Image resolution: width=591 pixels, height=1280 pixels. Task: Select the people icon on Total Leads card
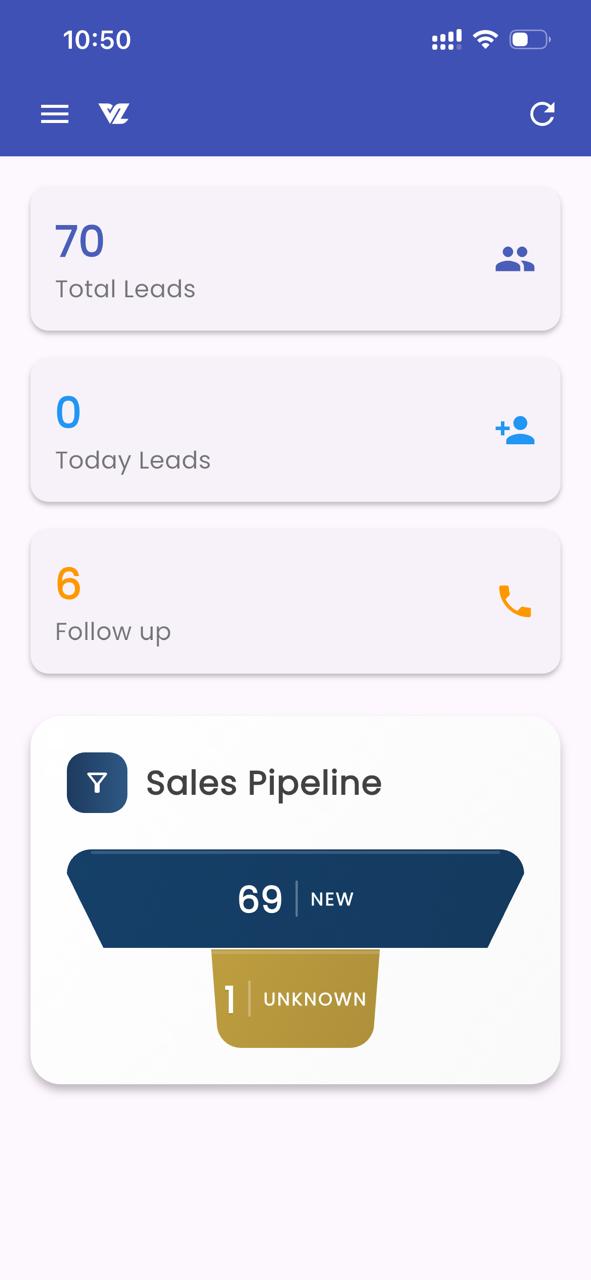pyautogui.click(x=515, y=258)
